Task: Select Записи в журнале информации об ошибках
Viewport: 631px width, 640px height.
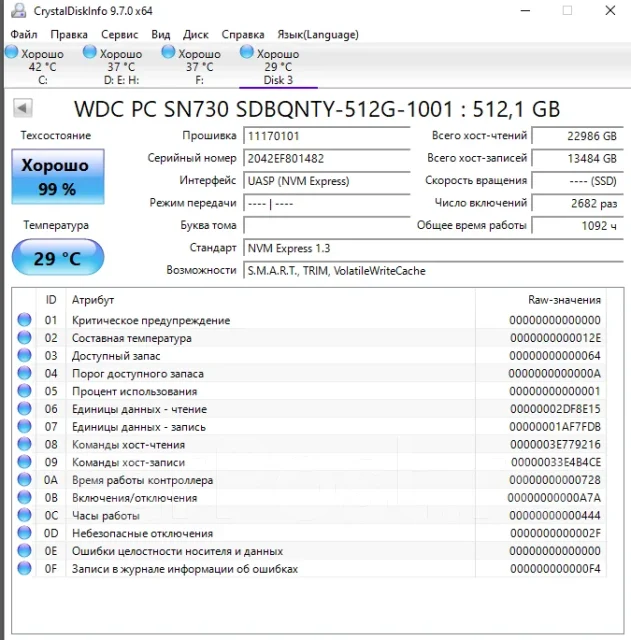Action: pyautogui.click(x=185, y=569)
